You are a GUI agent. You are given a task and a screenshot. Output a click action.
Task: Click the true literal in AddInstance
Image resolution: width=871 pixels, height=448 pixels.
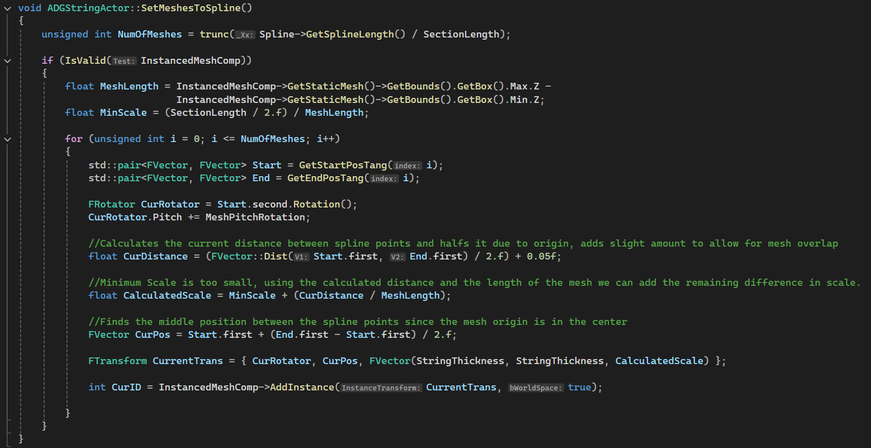579,387
